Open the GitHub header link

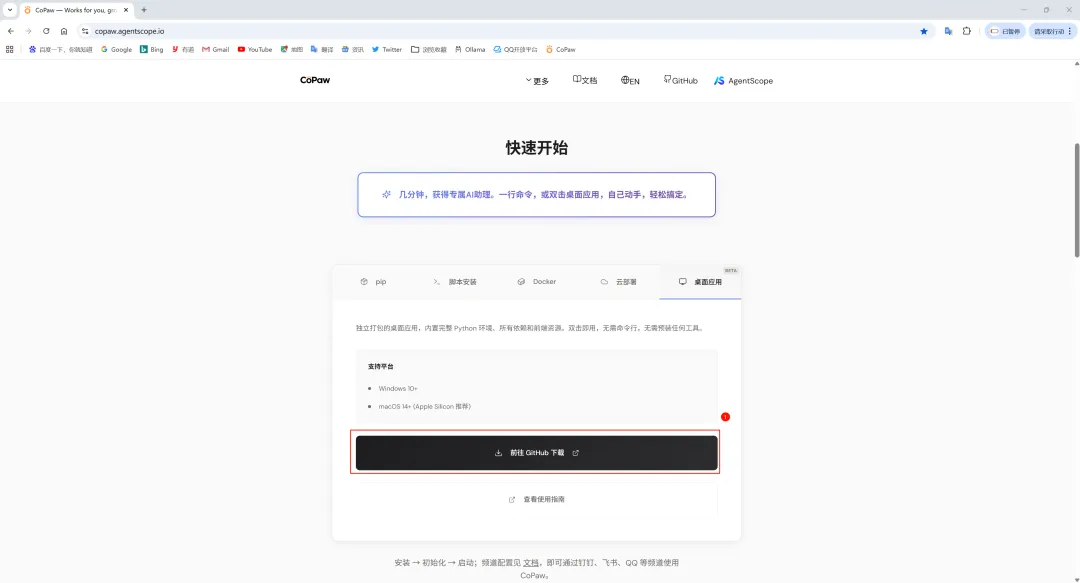click(x=681, y=81)
